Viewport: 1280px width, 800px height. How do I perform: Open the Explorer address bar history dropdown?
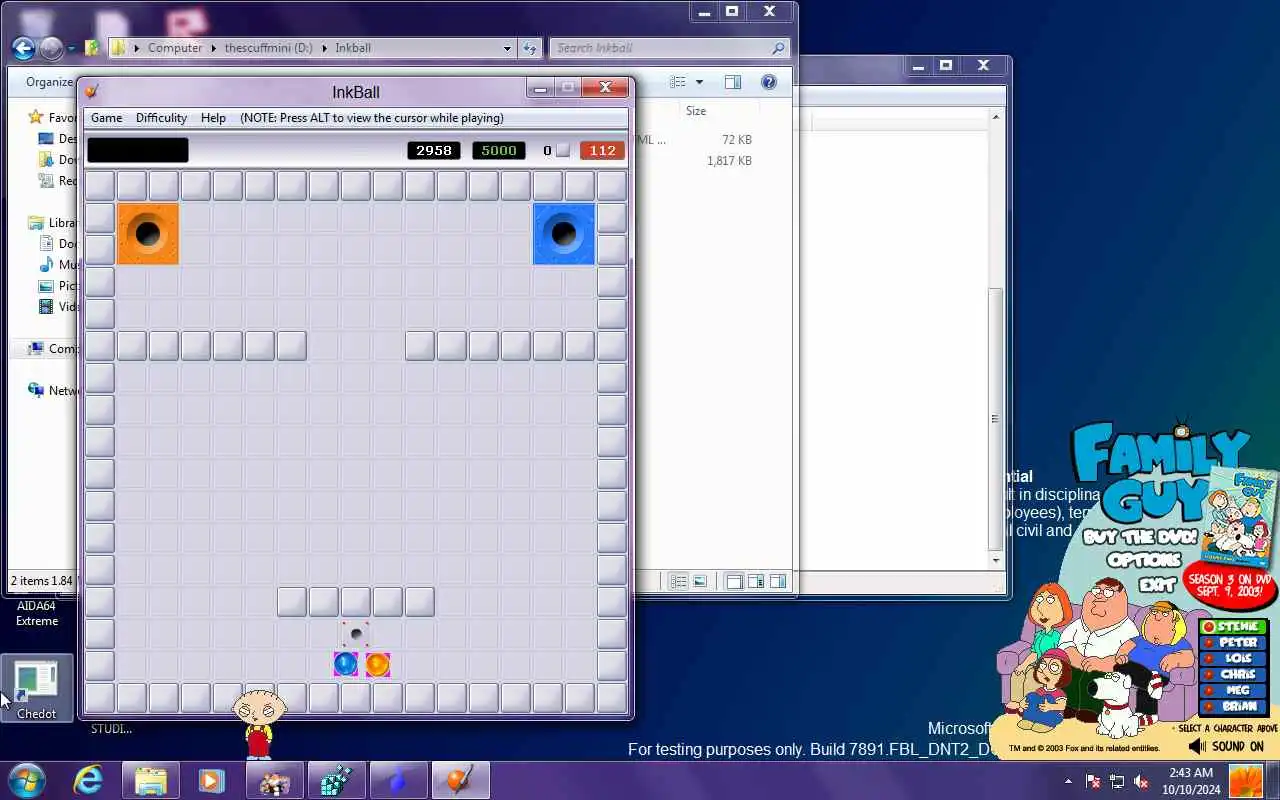point(507,48)
